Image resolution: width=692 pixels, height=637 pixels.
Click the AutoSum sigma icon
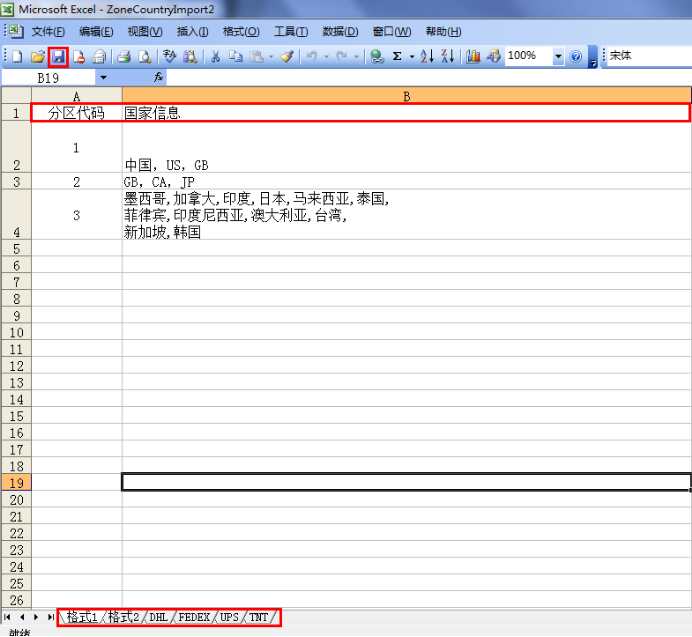click(x=397, y=57)
